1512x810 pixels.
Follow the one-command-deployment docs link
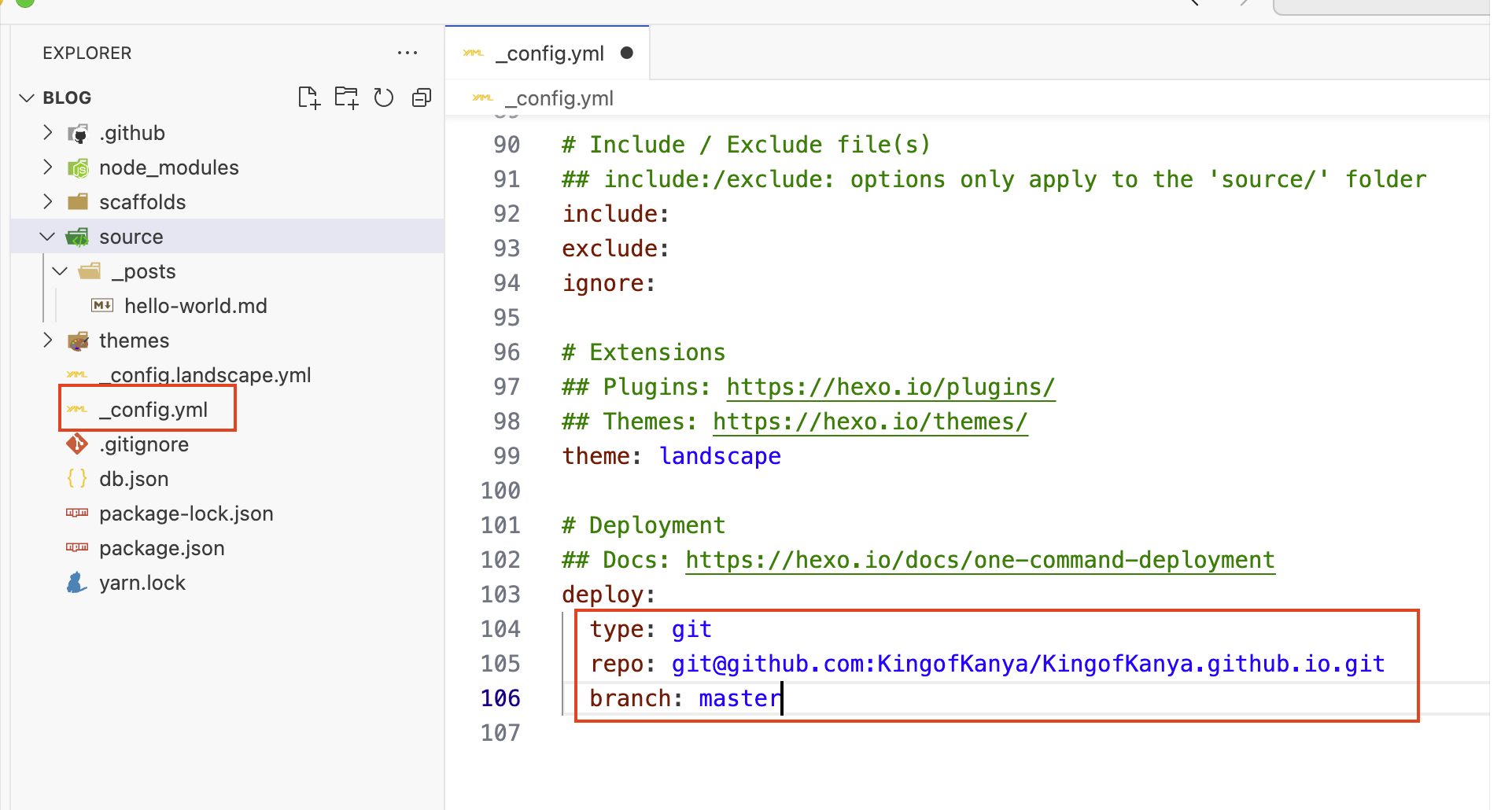pos(980,560)
